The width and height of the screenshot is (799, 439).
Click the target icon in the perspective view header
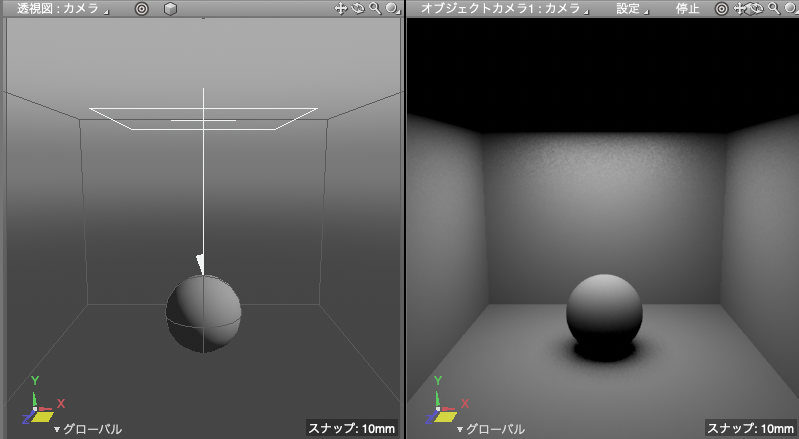(142, 9)
